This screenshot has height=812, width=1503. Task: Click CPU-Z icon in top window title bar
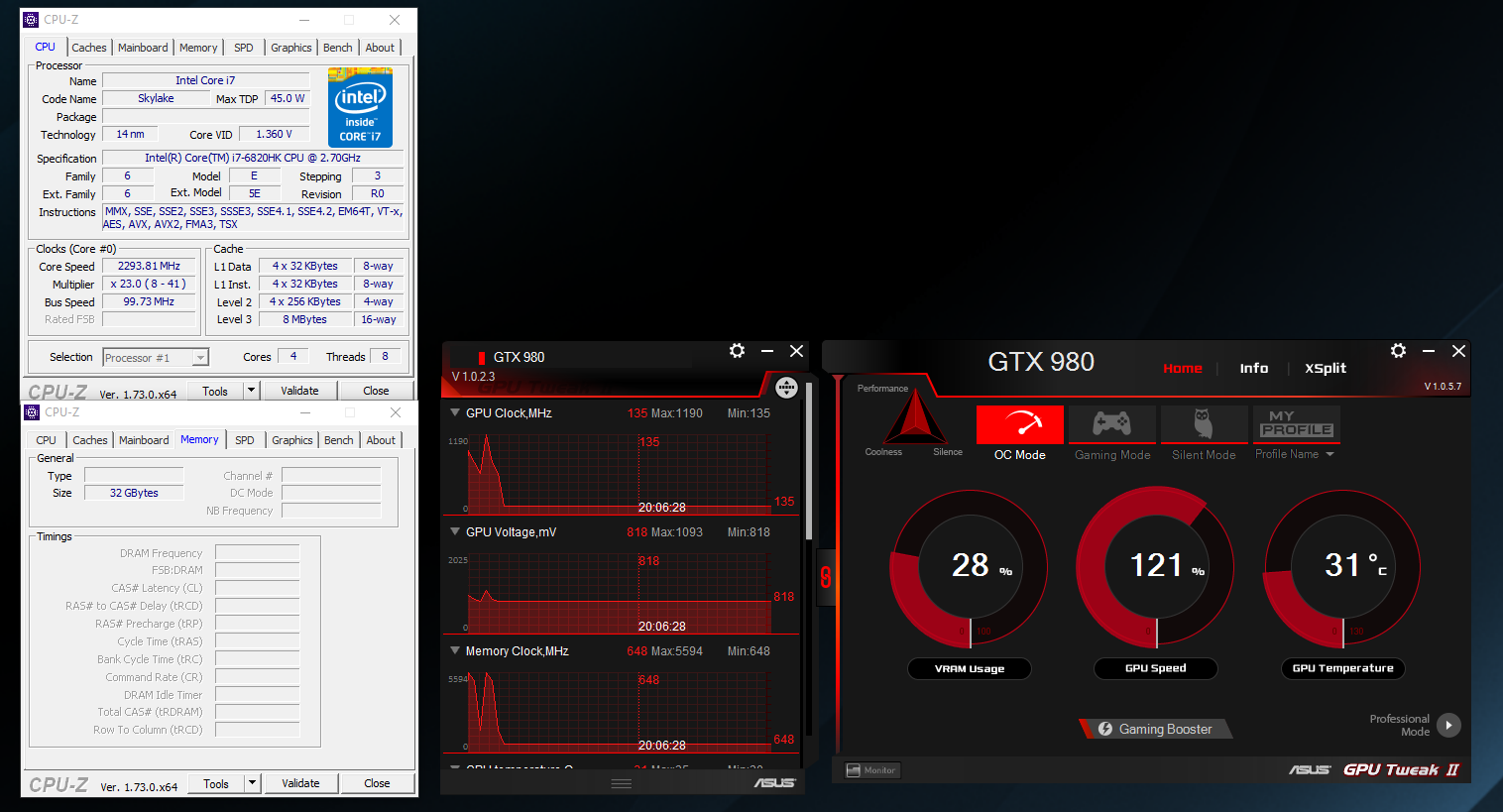[32, 20]
